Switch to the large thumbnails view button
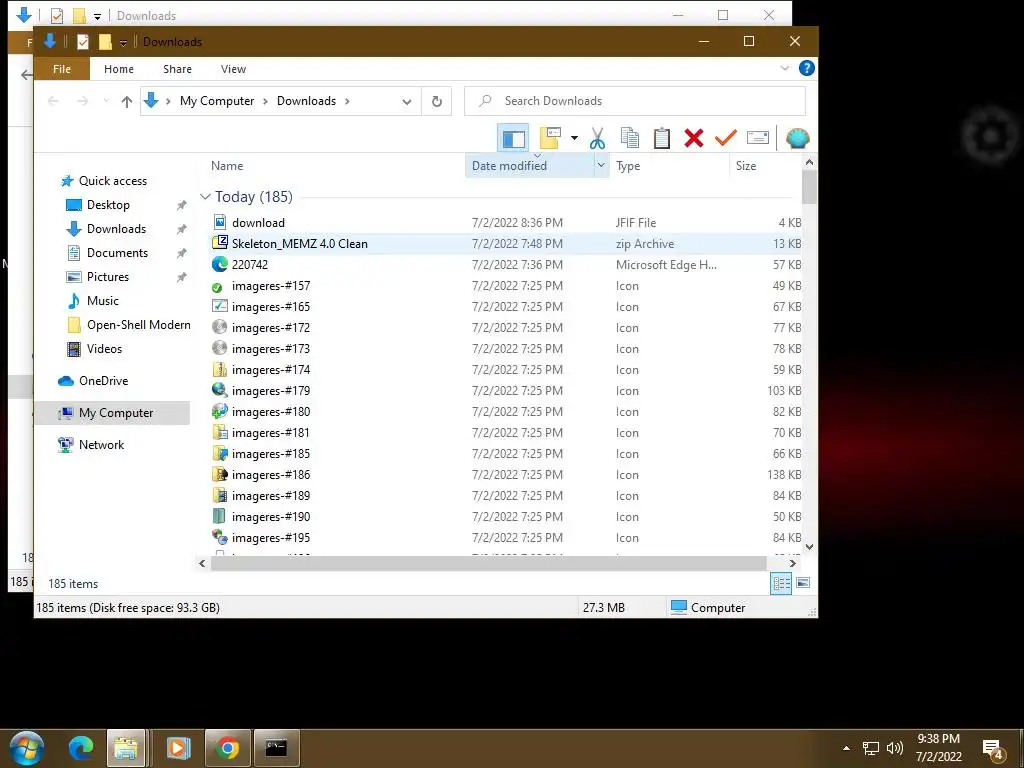This screenshot has width=1024, height=768. click(x=803, y=583)
